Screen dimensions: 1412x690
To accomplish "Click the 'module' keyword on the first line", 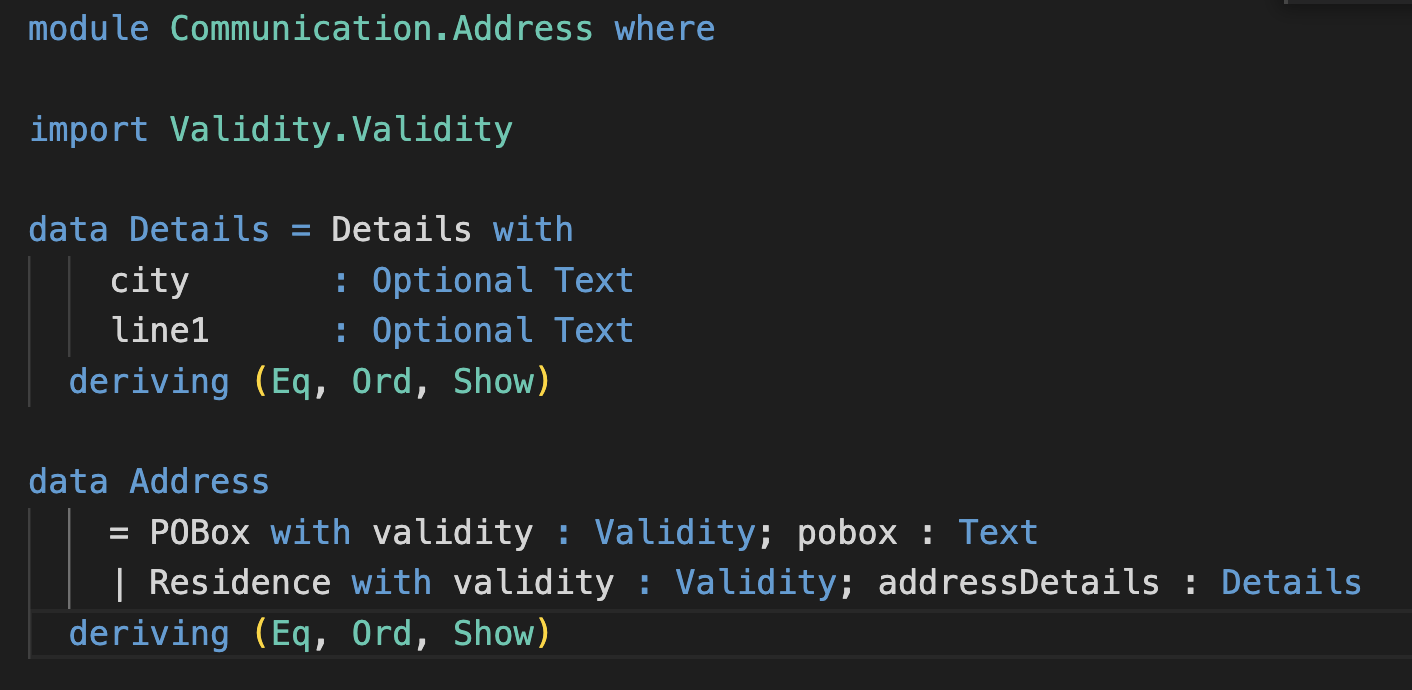I will coord(88,28).
